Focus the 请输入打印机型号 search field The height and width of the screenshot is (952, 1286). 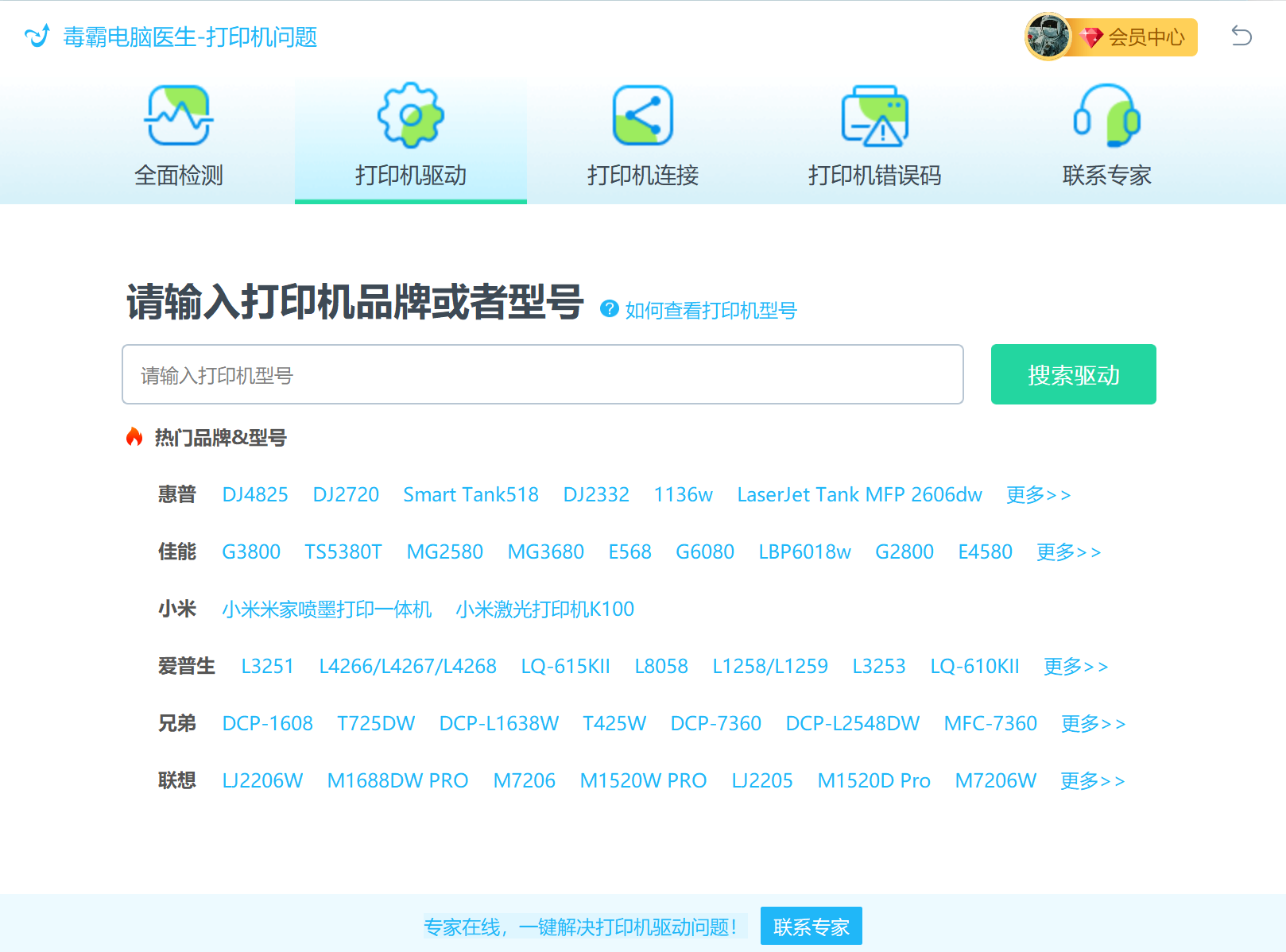click(543, 374)
